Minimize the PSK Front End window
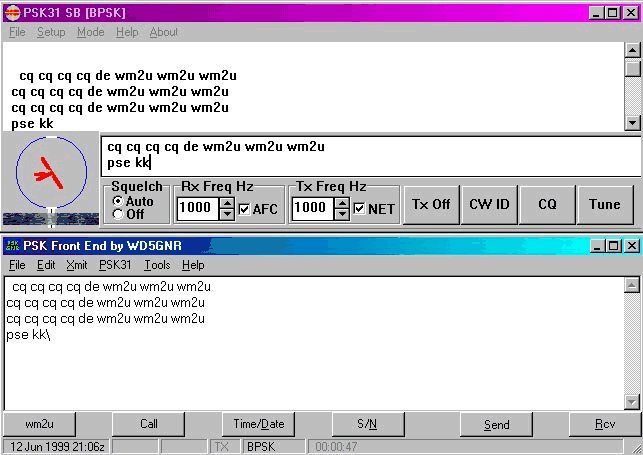Screen dimensions: 643x455 point(597,246)
